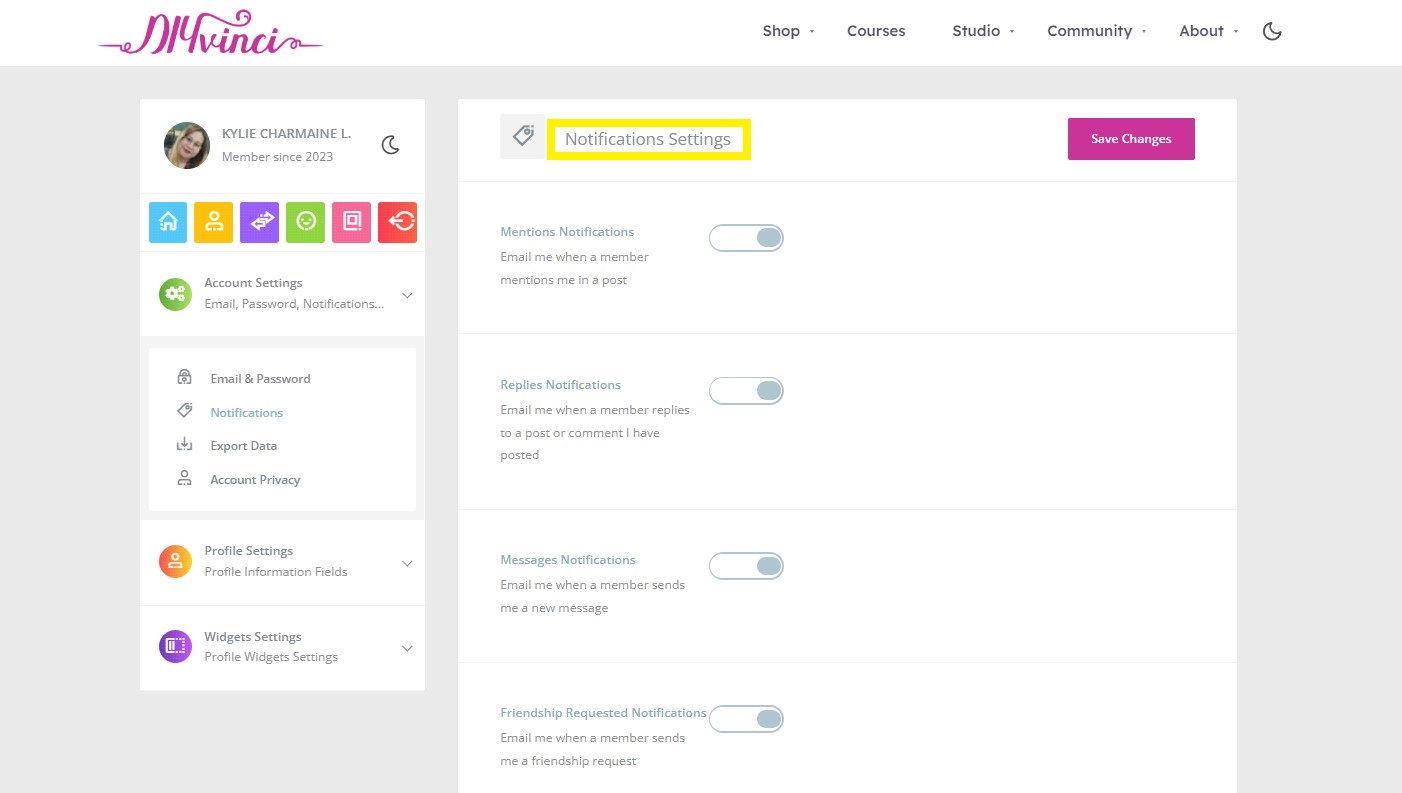Click the Messages Notifications label
This screenshot has width=1402, height=793.
568,560
